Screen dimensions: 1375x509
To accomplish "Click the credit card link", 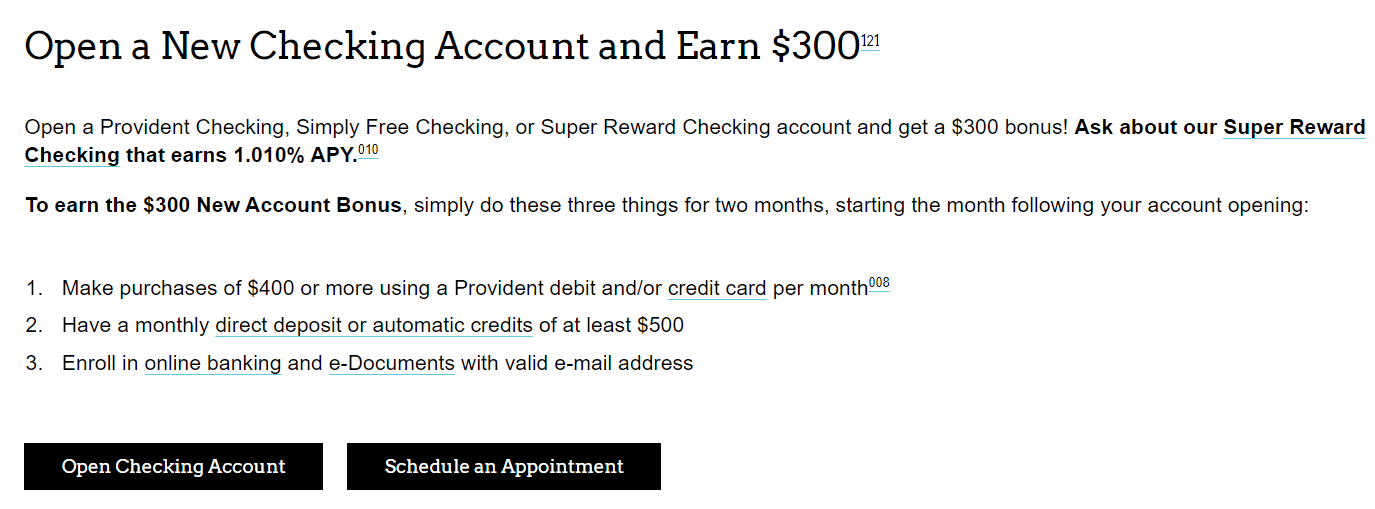I will [x=717, y=288].
